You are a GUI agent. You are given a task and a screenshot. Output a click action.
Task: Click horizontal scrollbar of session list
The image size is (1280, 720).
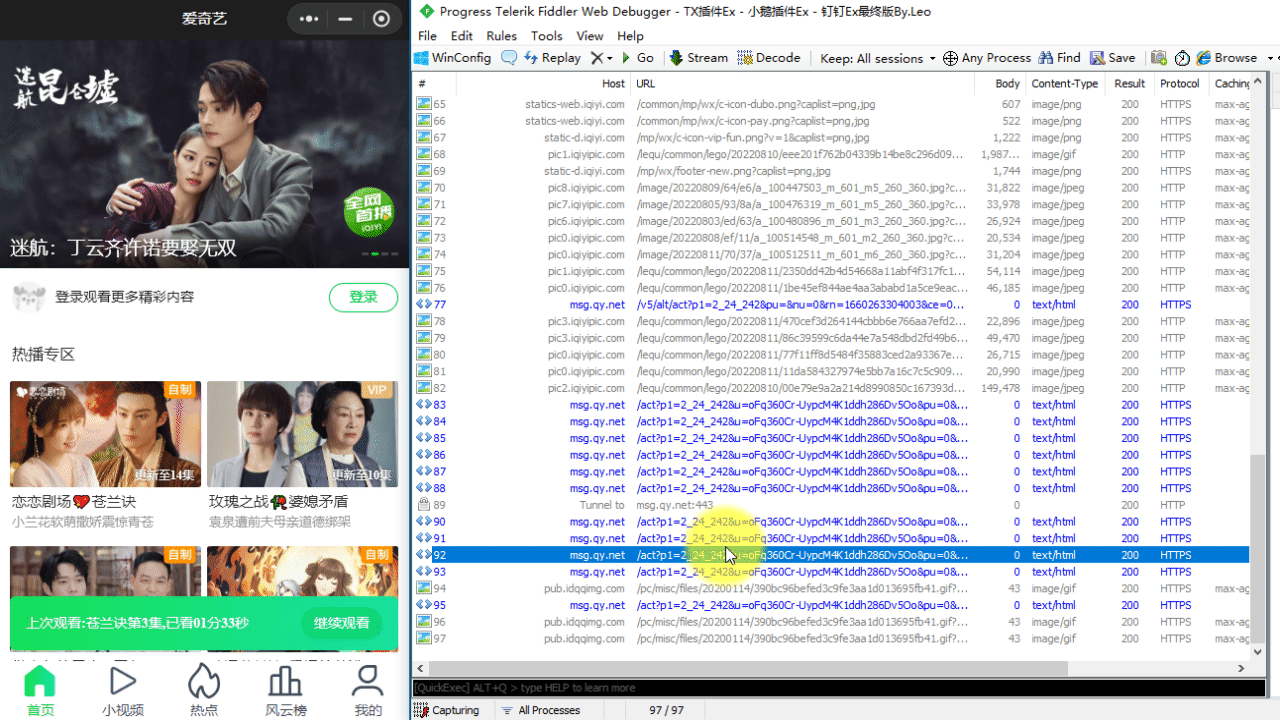click(x=748, y=668)
